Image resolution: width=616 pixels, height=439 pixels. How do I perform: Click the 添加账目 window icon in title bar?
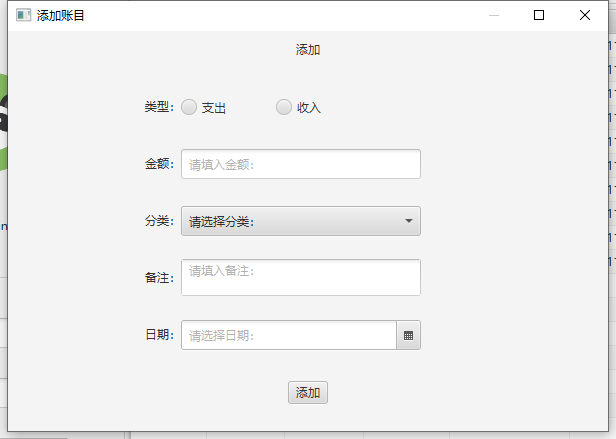pos(23,15)
